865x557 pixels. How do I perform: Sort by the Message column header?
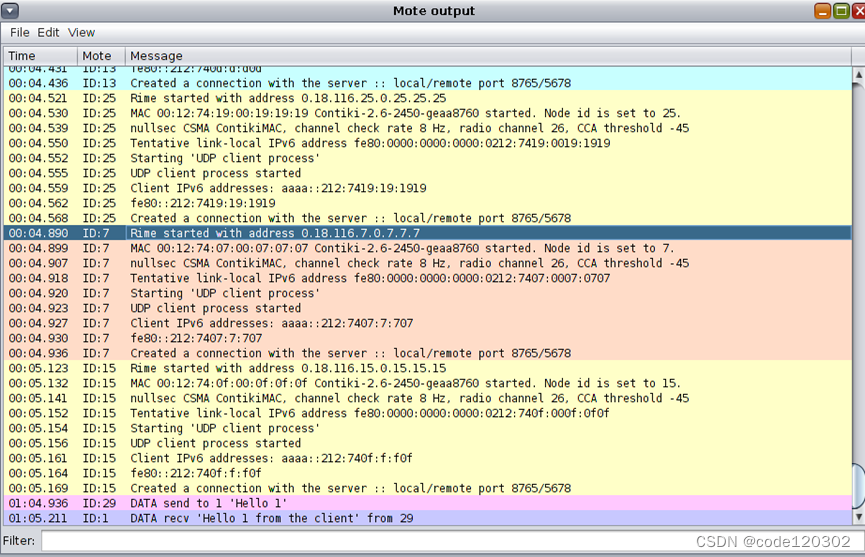(488, 56)
